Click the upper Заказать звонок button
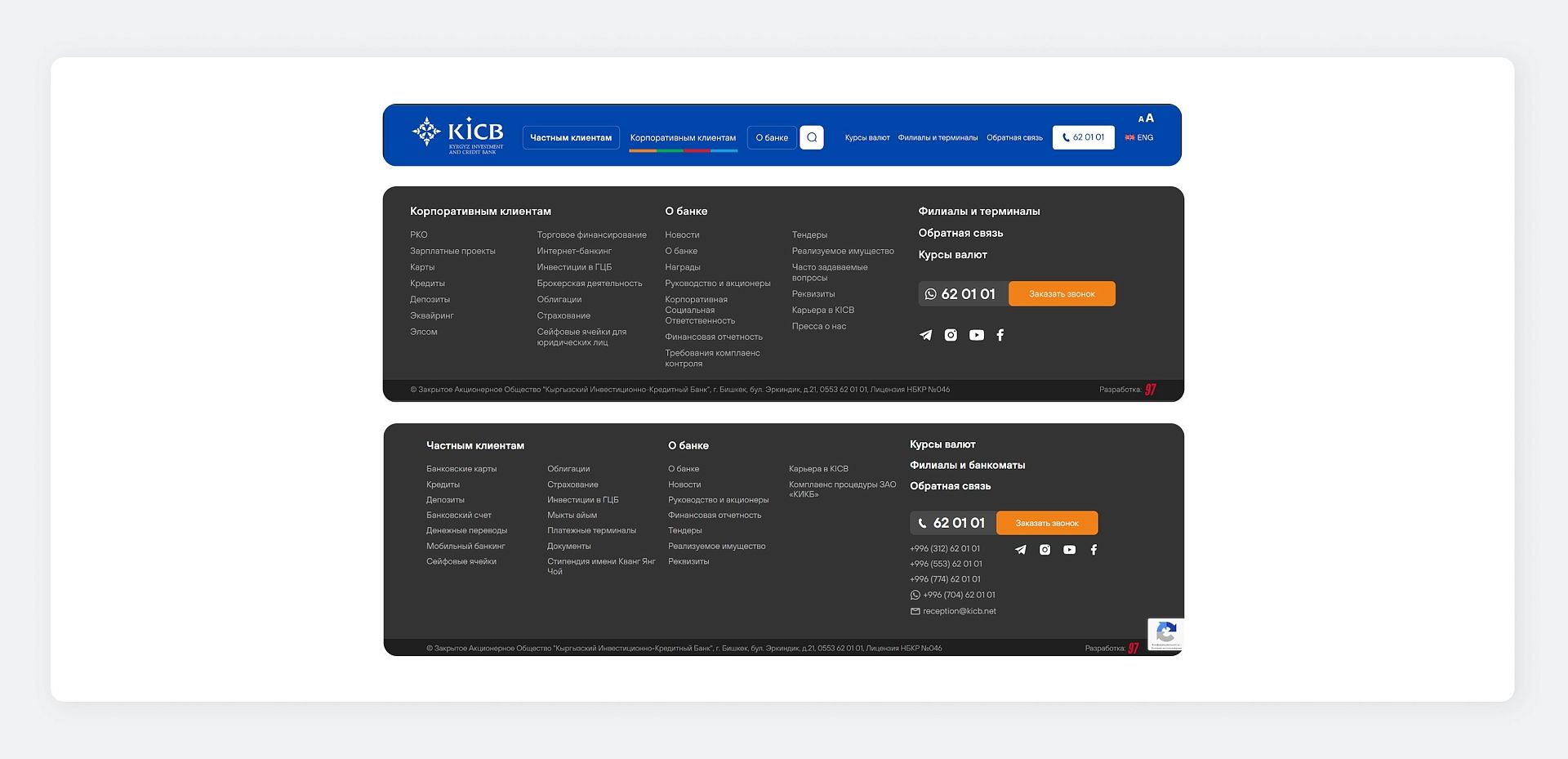The height and width of the screenshot is (759, 1568). click(1062, 294)
